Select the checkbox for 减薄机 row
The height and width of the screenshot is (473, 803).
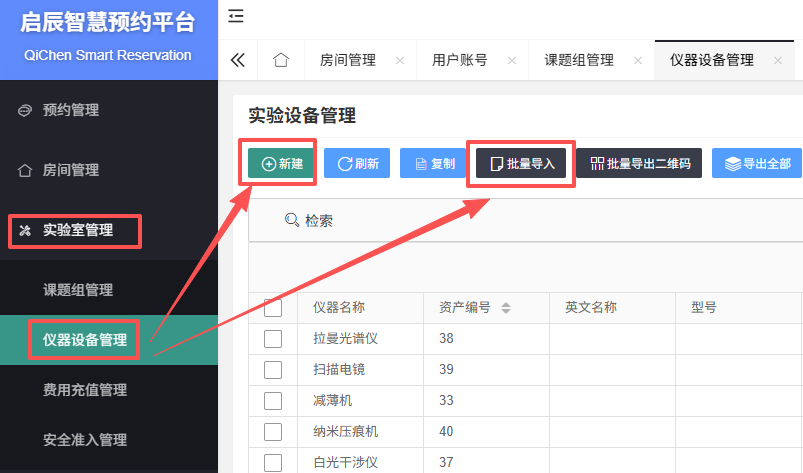pos(273,401)
